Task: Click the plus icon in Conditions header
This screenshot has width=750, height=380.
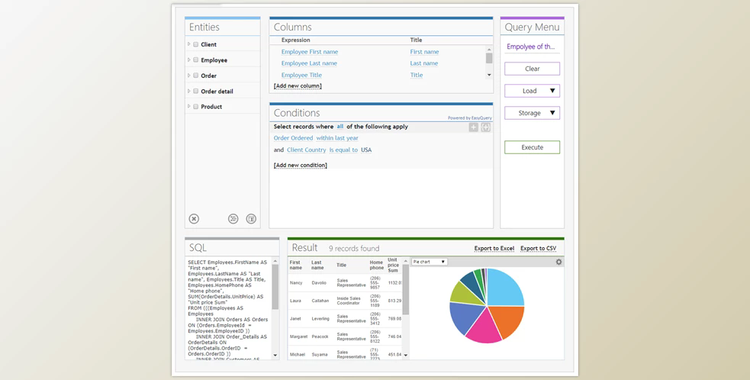Action: 473,127
